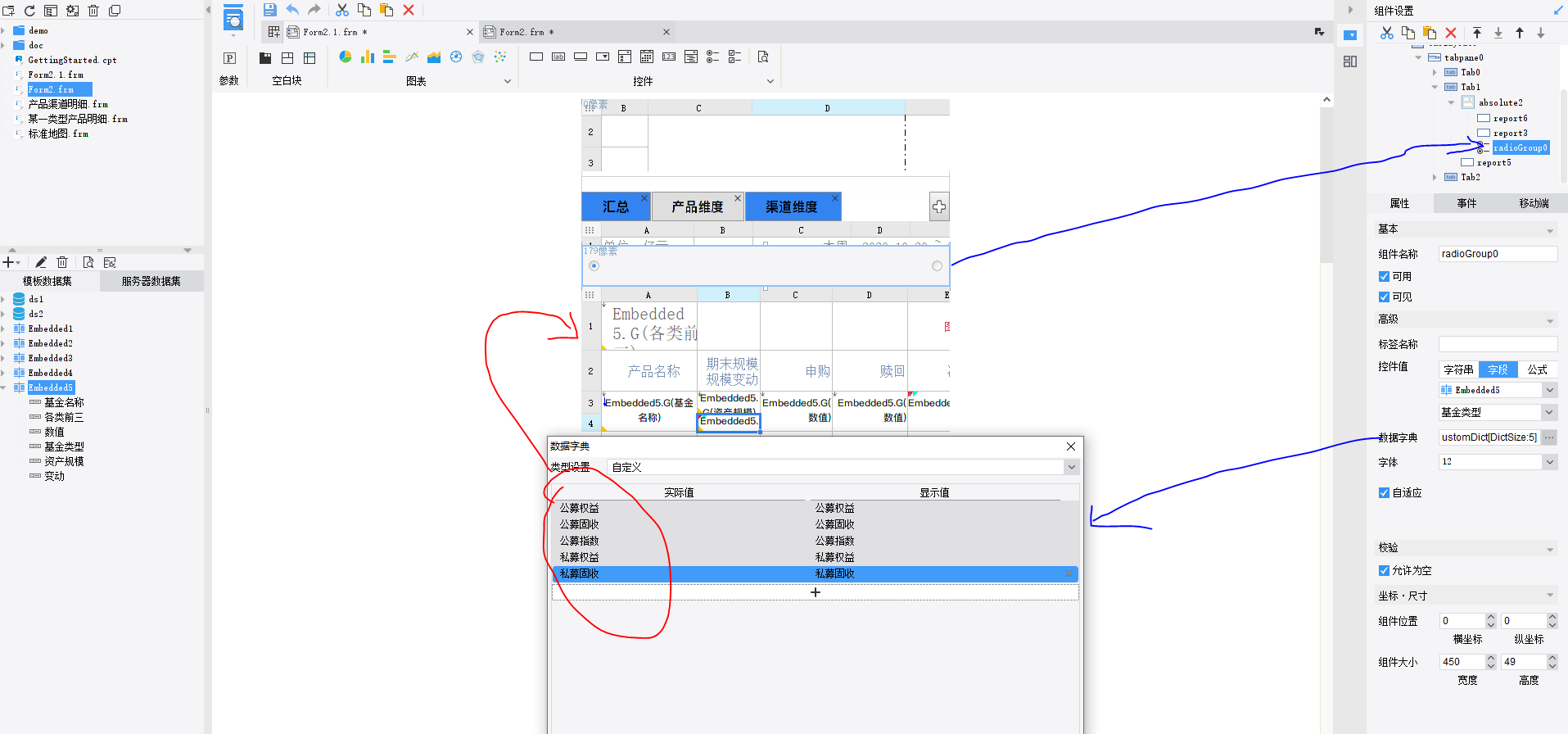Select the 公式 control value option

(x=1537, y=369)
